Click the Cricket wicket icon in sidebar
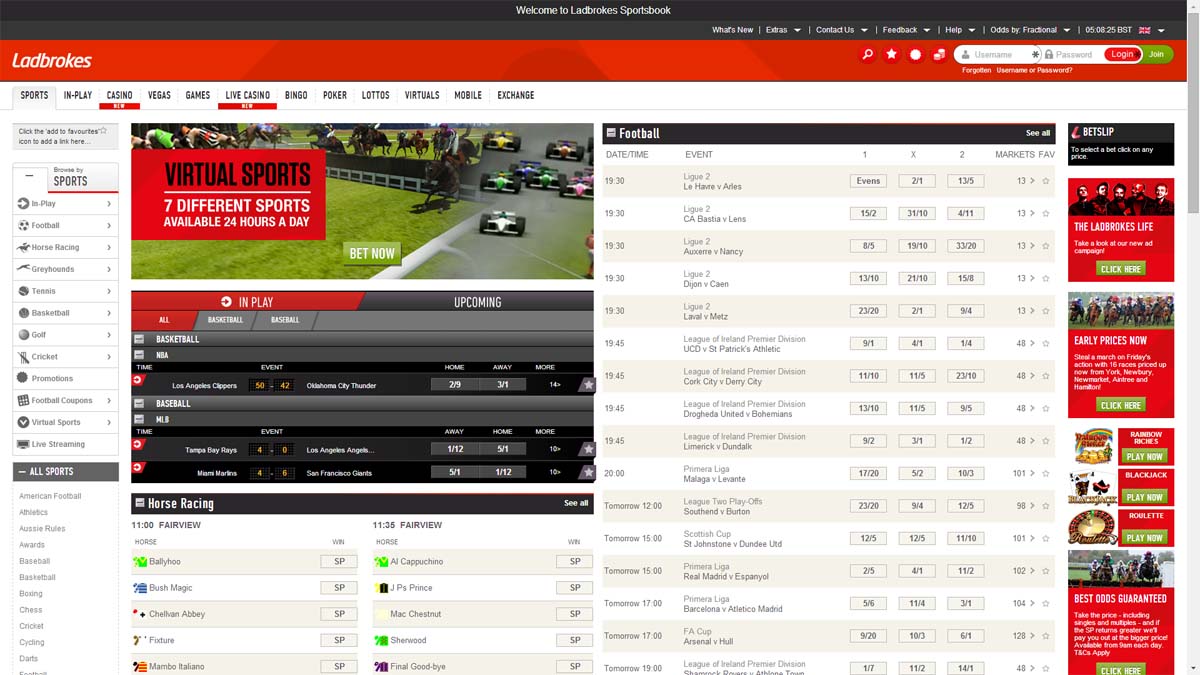Screen dimensions: 1200x675 click(23, 357)
